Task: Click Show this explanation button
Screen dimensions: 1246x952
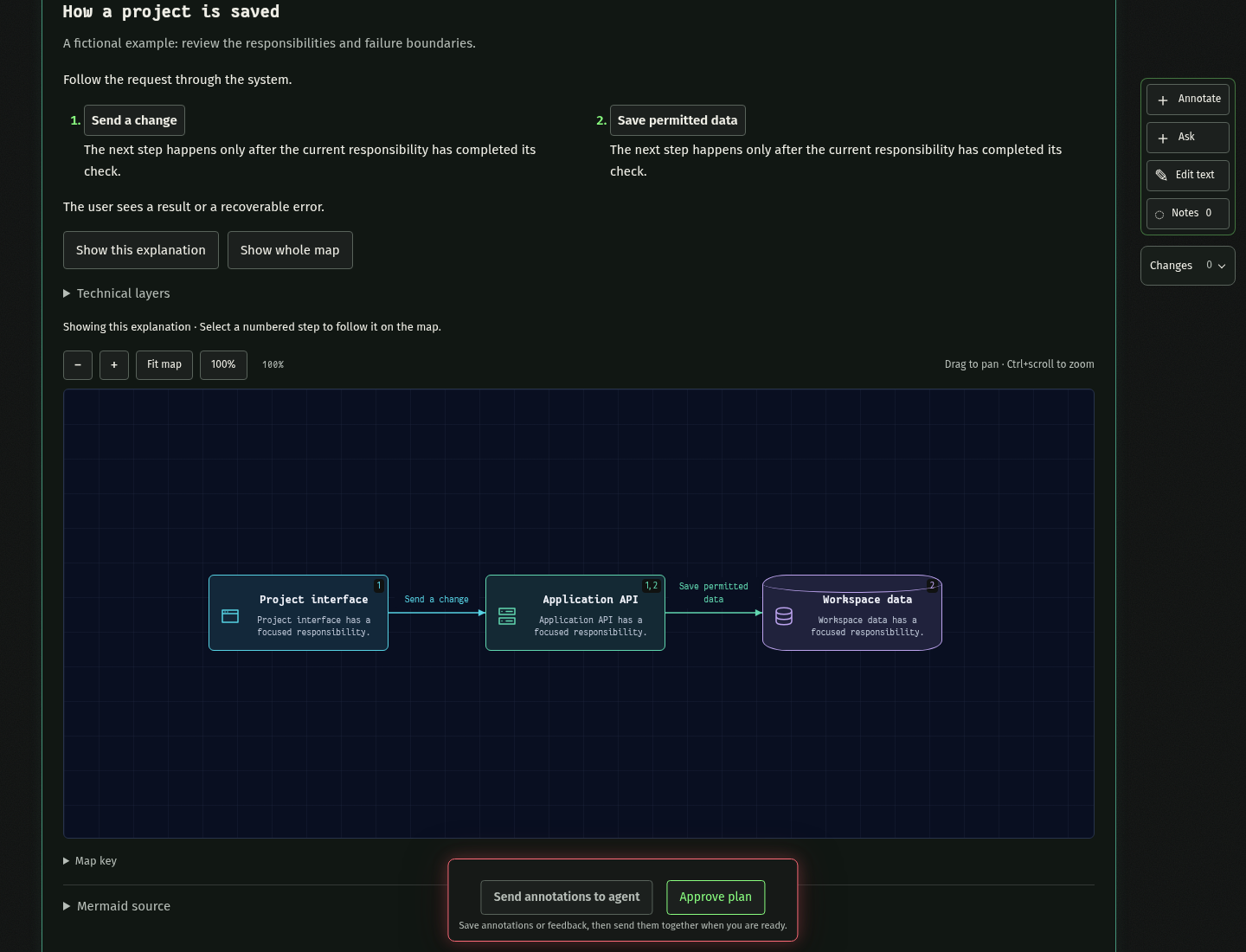Action: 141,250
